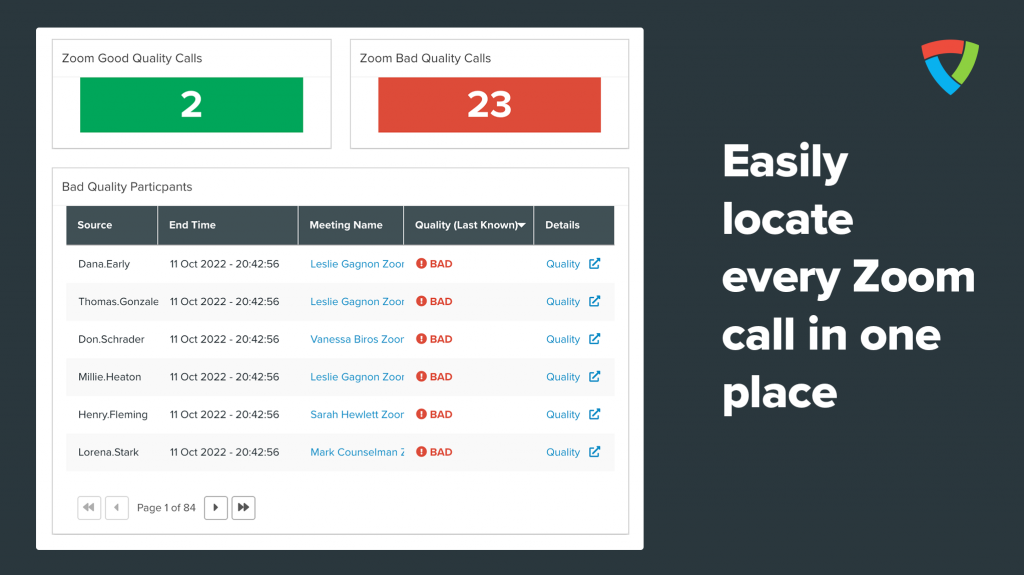Open Leslie Gagnon meeting link for Dana.Early
Viewport: 1024px width, 575px height.
[357, 264]
